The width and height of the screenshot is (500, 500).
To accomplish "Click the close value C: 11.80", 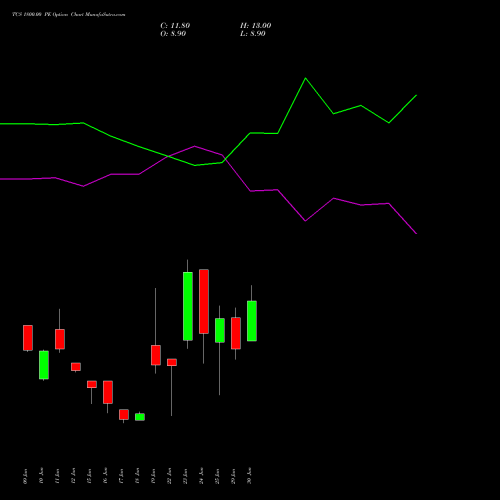I will pyautogui.click(x=175, y=26).
